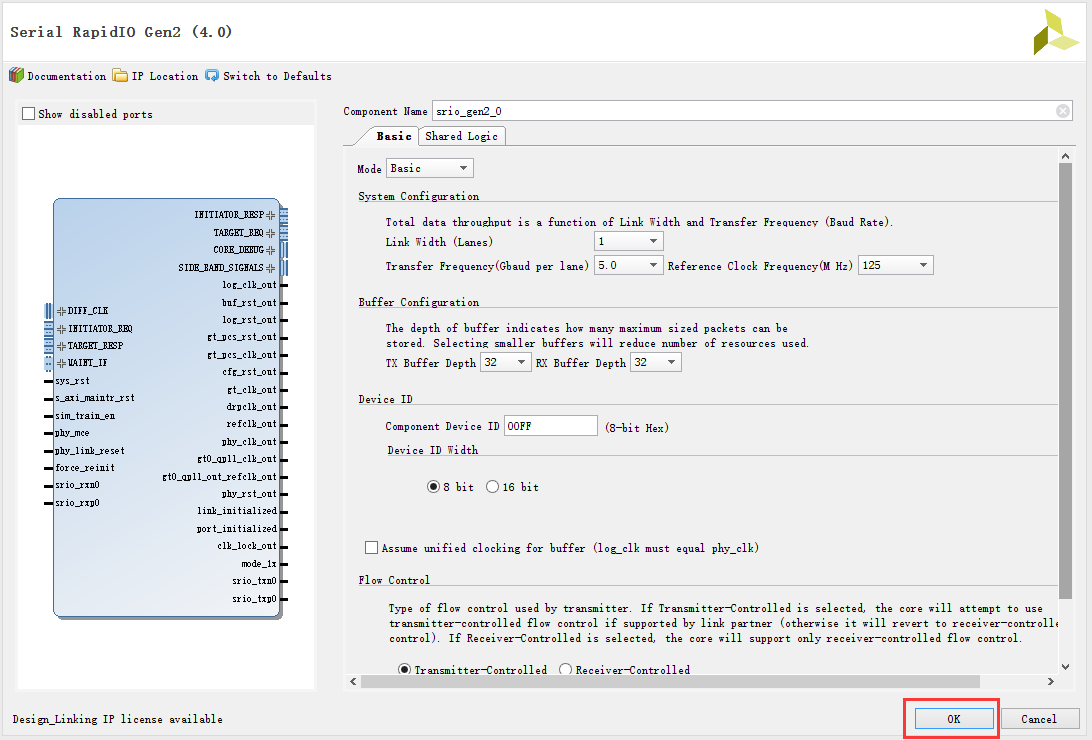Enable Show disabled ports checkbox
This screenshot has height=740, width=1092.
[x=29, y=113]
